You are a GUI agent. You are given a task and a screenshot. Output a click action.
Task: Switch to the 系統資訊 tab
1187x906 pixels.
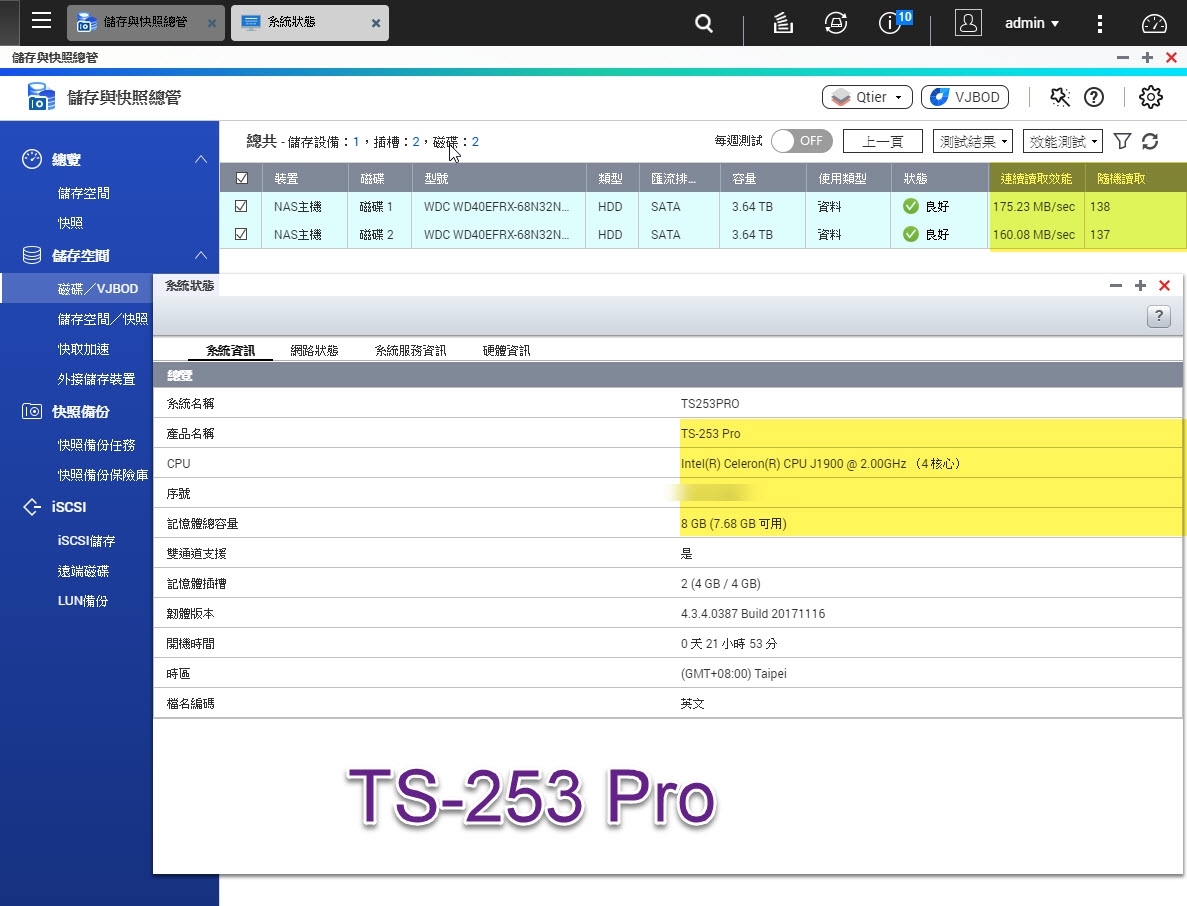tap(230, 350)
